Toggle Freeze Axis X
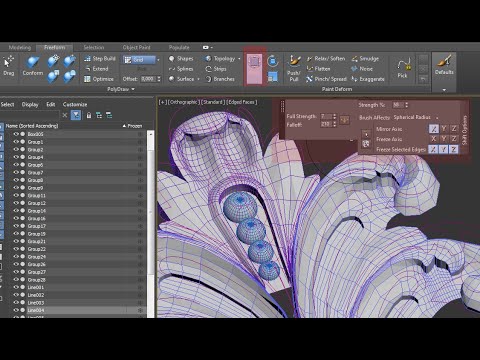This screenshot has height=360, width=480. (x=433, y=139)
